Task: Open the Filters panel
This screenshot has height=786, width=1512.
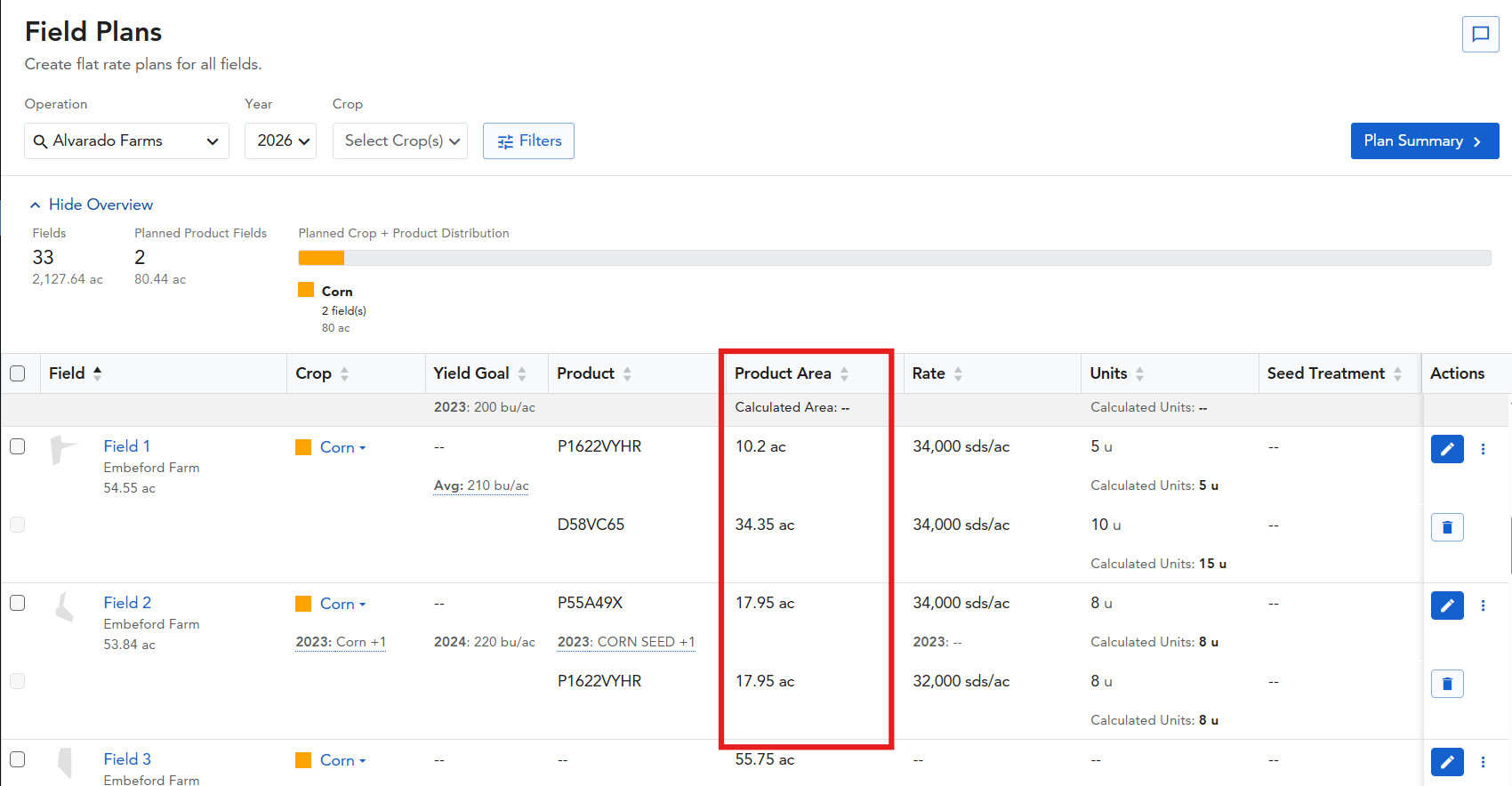Action: coord(528,141)
